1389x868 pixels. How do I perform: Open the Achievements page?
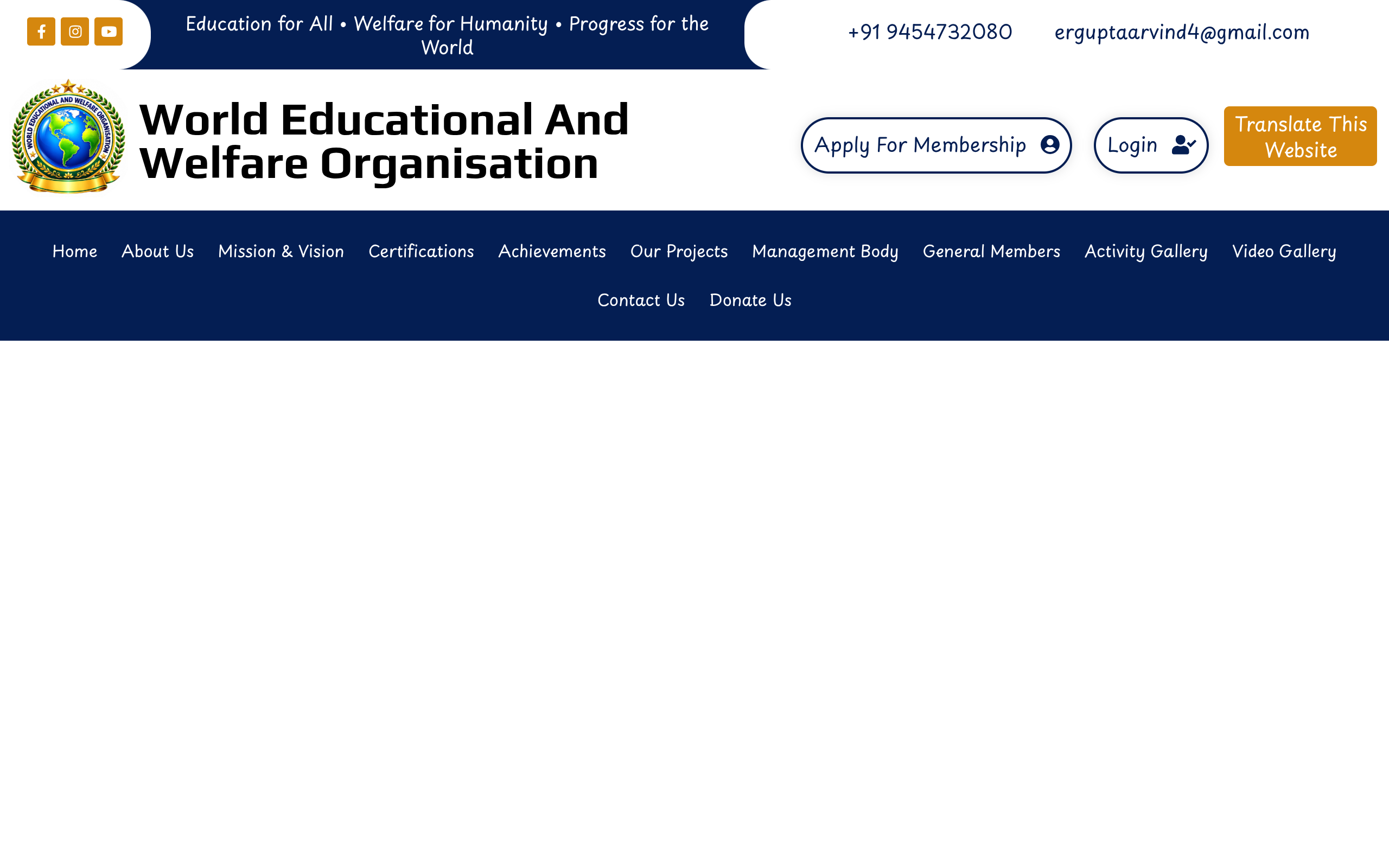point(552,251)
